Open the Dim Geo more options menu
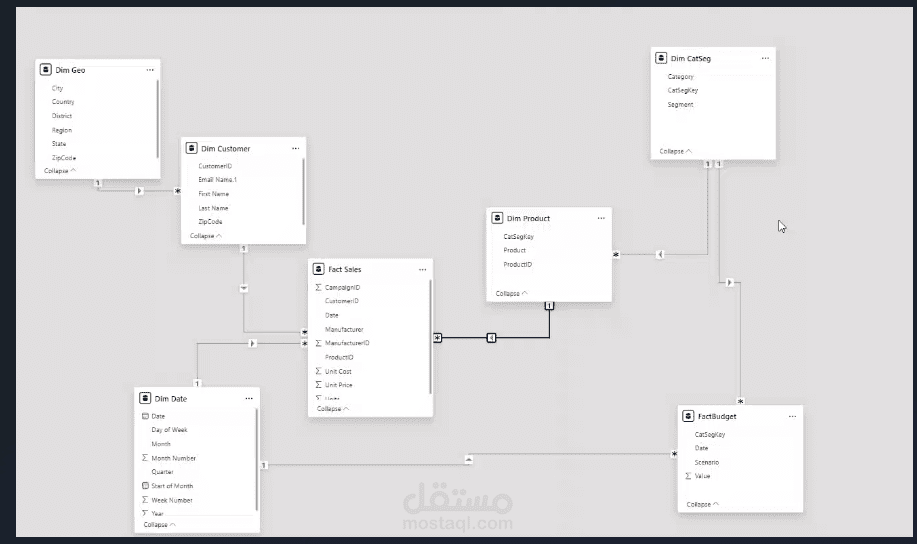The width and height of the screenshot is (917, 544). [150, 70]
